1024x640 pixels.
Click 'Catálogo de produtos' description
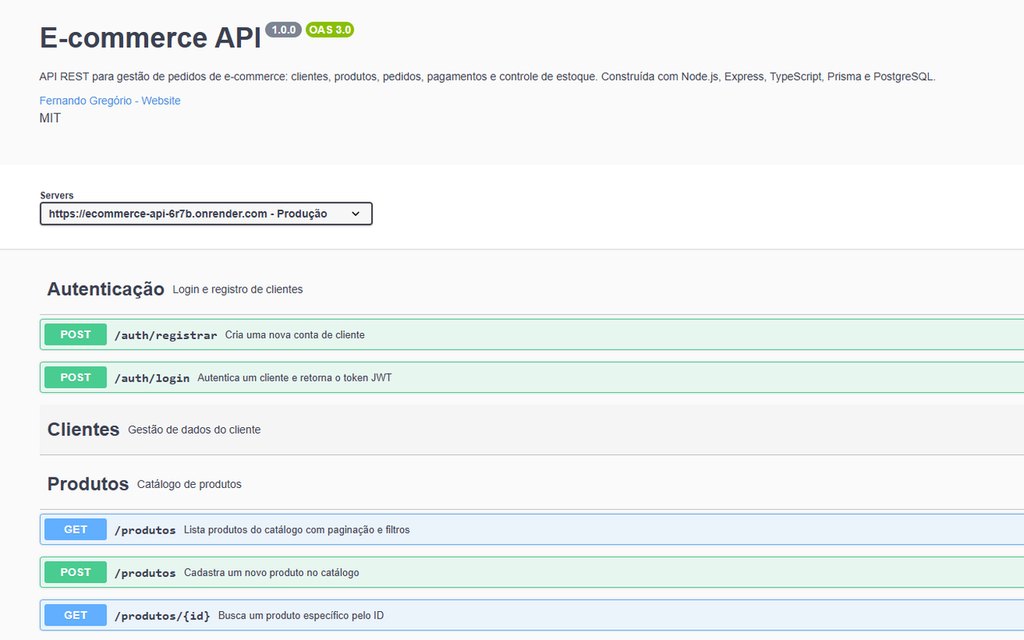pyautogui.click(x=189, y=484)
